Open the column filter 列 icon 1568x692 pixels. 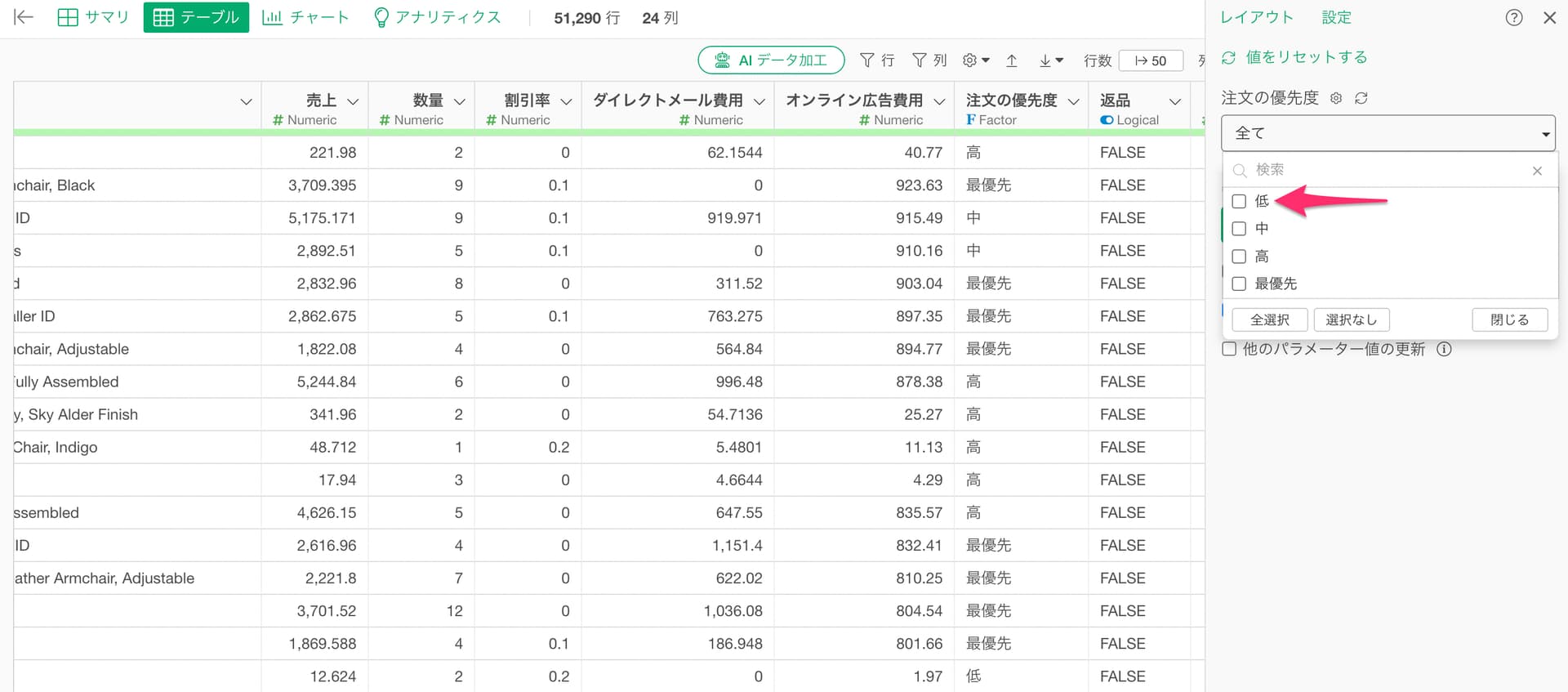929,60
